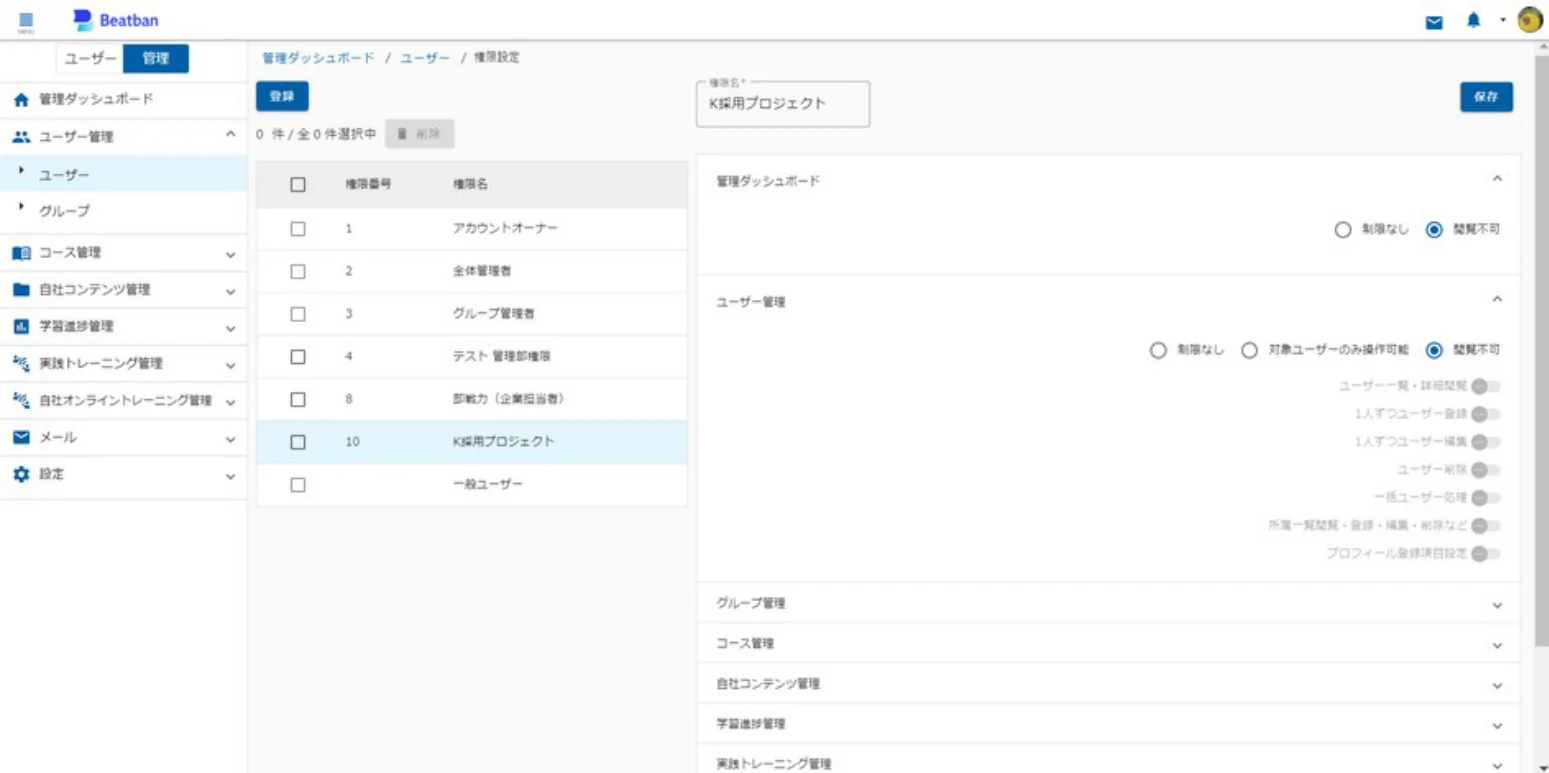1549x773 pixels.
Task: Click the 実践トレーニング管理 icon
Action: click(x=21, y=363)
